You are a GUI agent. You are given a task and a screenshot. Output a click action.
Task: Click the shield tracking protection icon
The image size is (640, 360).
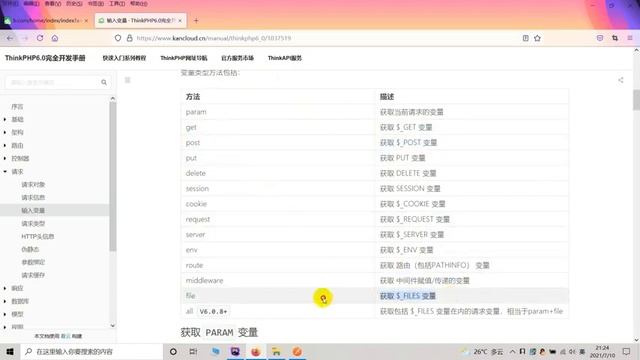118,38
